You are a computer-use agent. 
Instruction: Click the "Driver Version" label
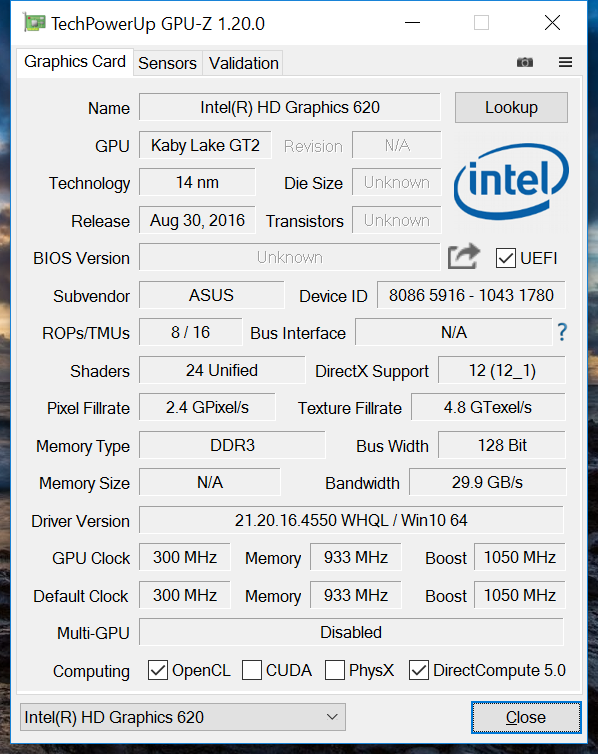tap(80, 521)
